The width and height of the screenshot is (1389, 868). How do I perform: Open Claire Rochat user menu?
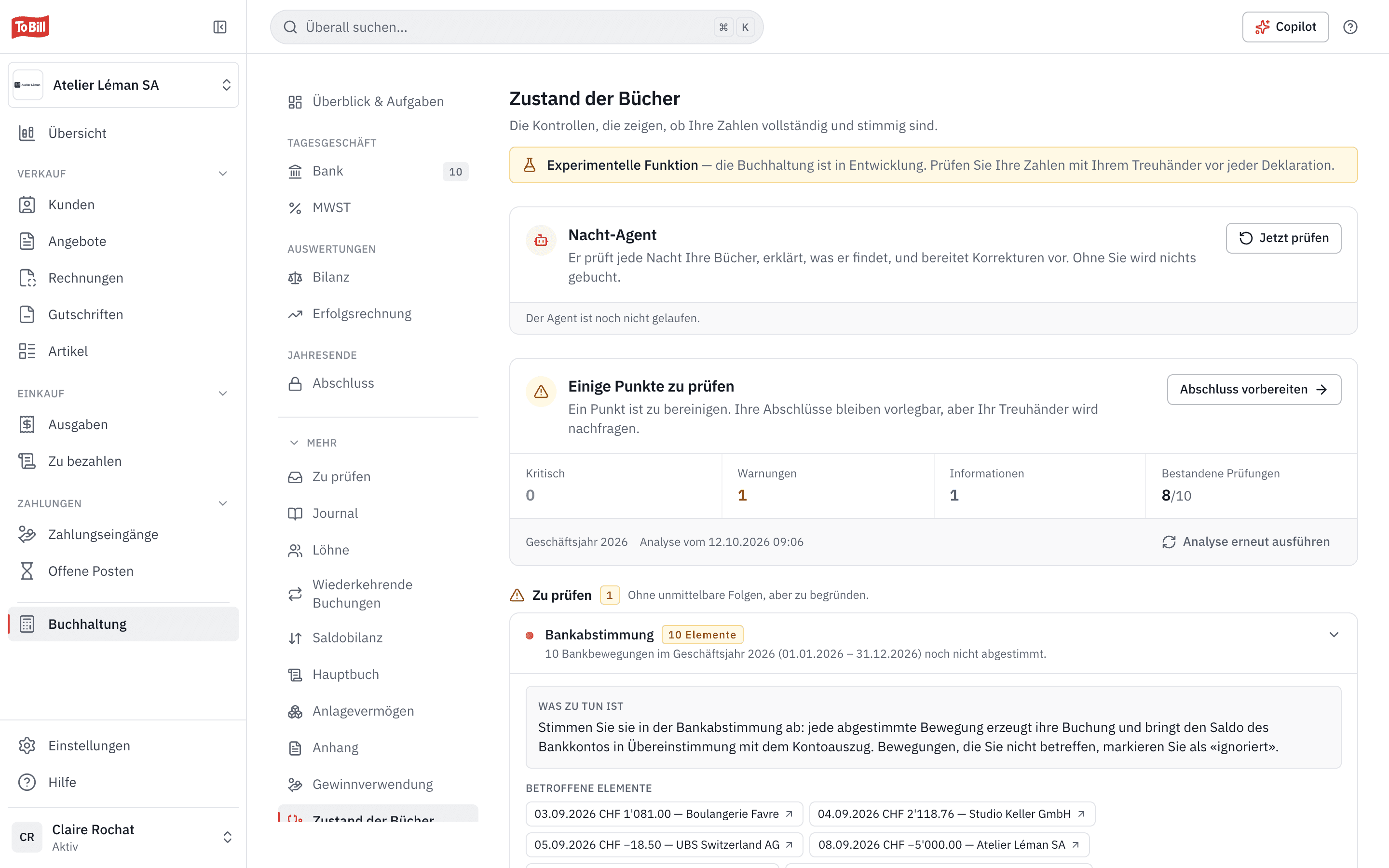[x=123, y=837]
